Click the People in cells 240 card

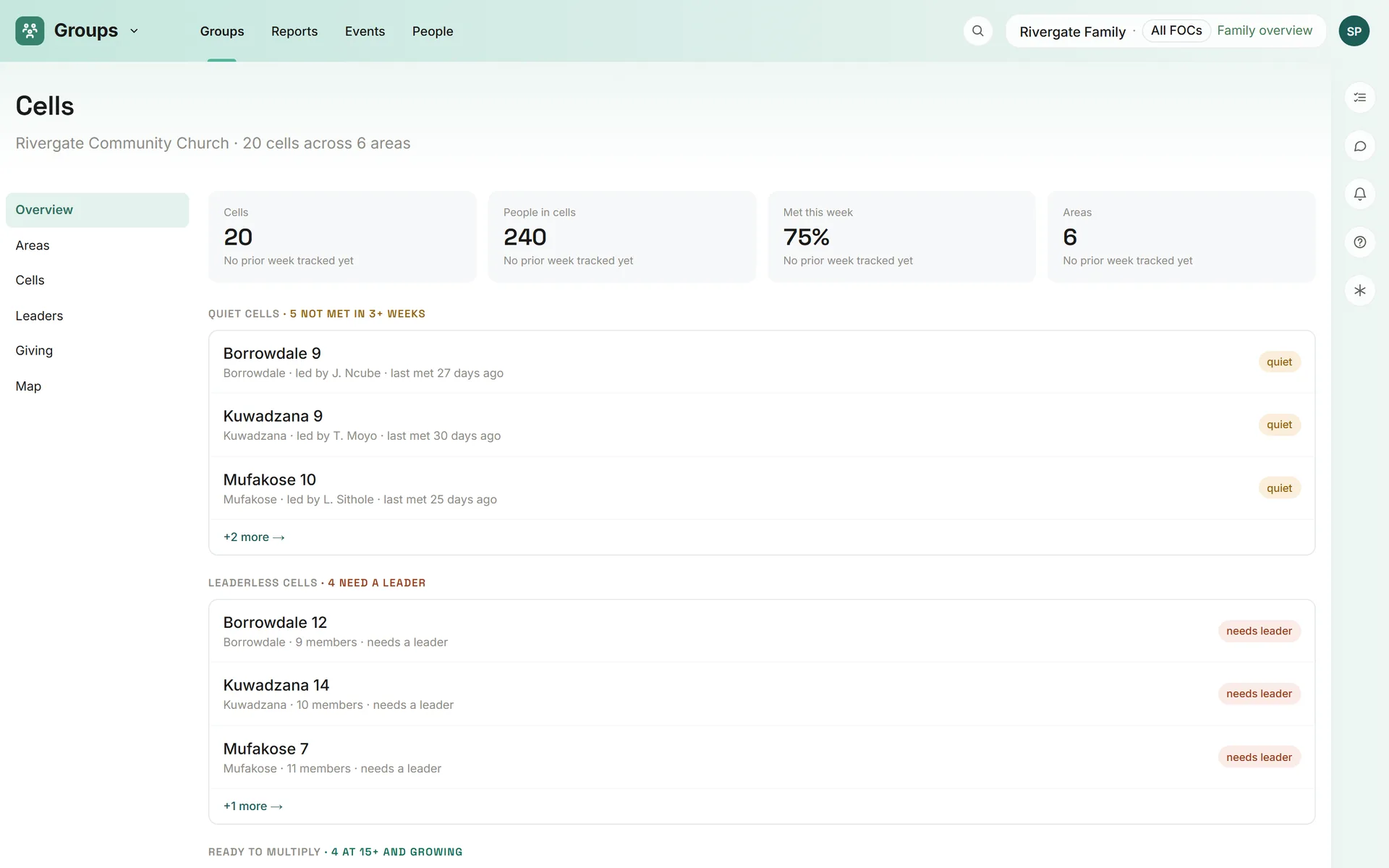[622, 237]
